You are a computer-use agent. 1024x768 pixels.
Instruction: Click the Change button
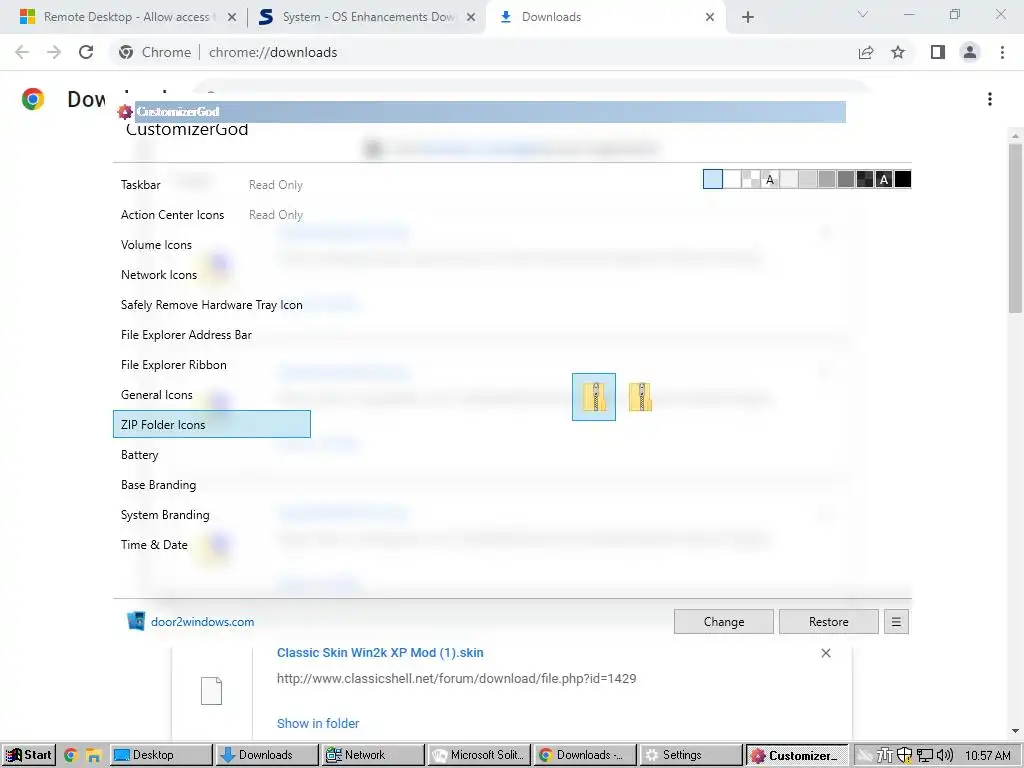tap(724, 622)
